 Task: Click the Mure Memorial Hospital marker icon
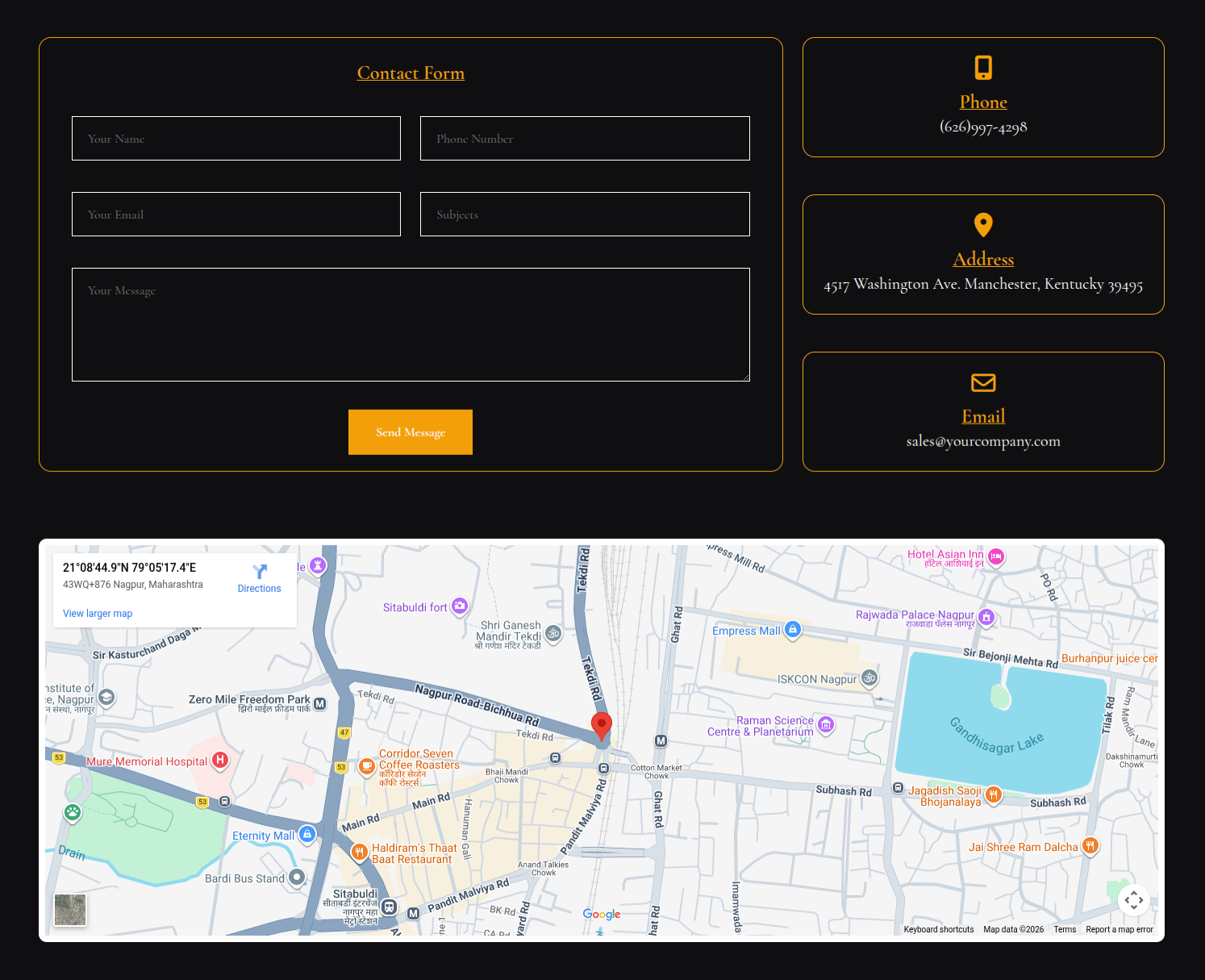pyautogui.click(x=219, y=760)
